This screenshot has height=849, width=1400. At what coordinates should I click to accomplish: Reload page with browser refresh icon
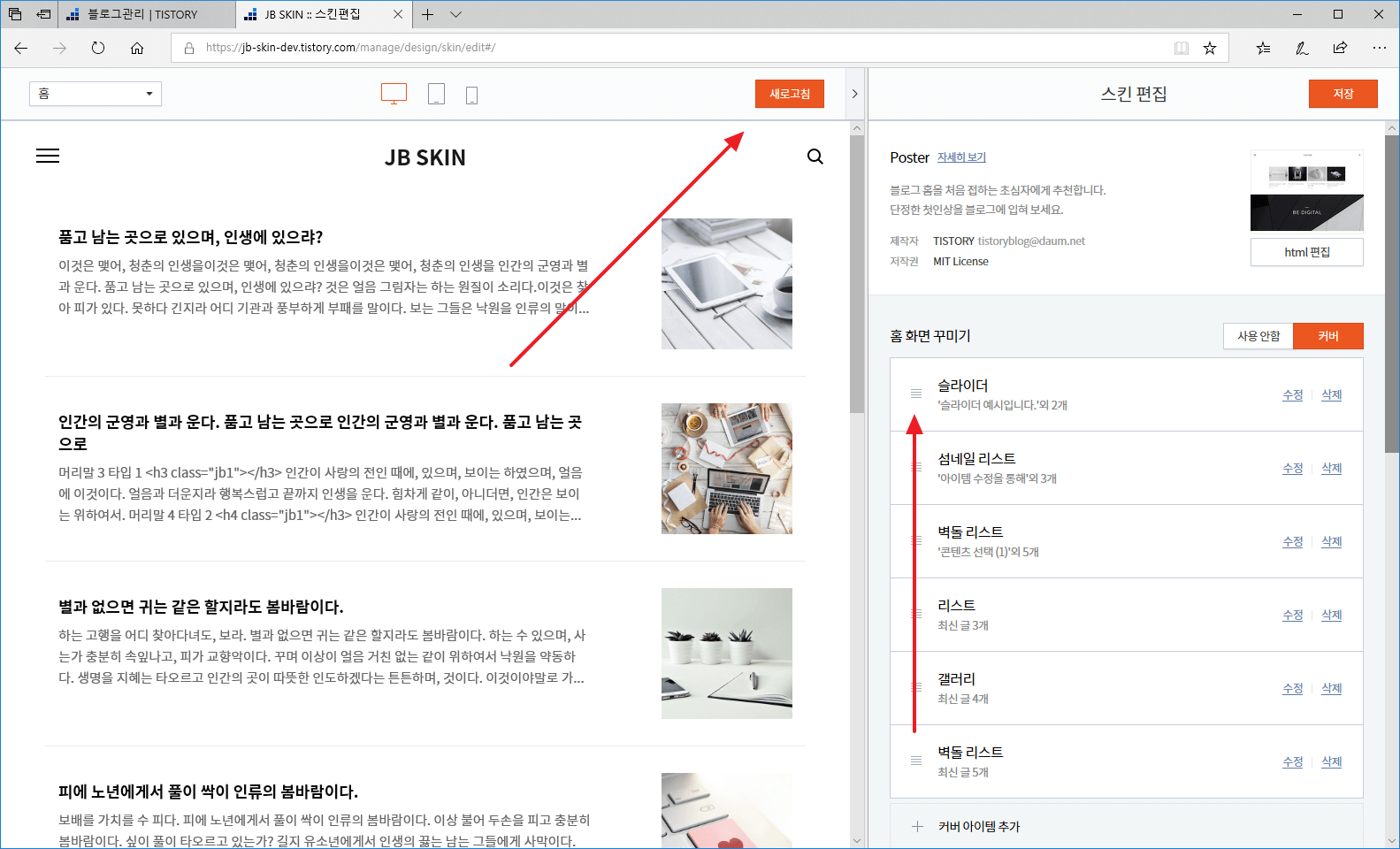(98, 48)
